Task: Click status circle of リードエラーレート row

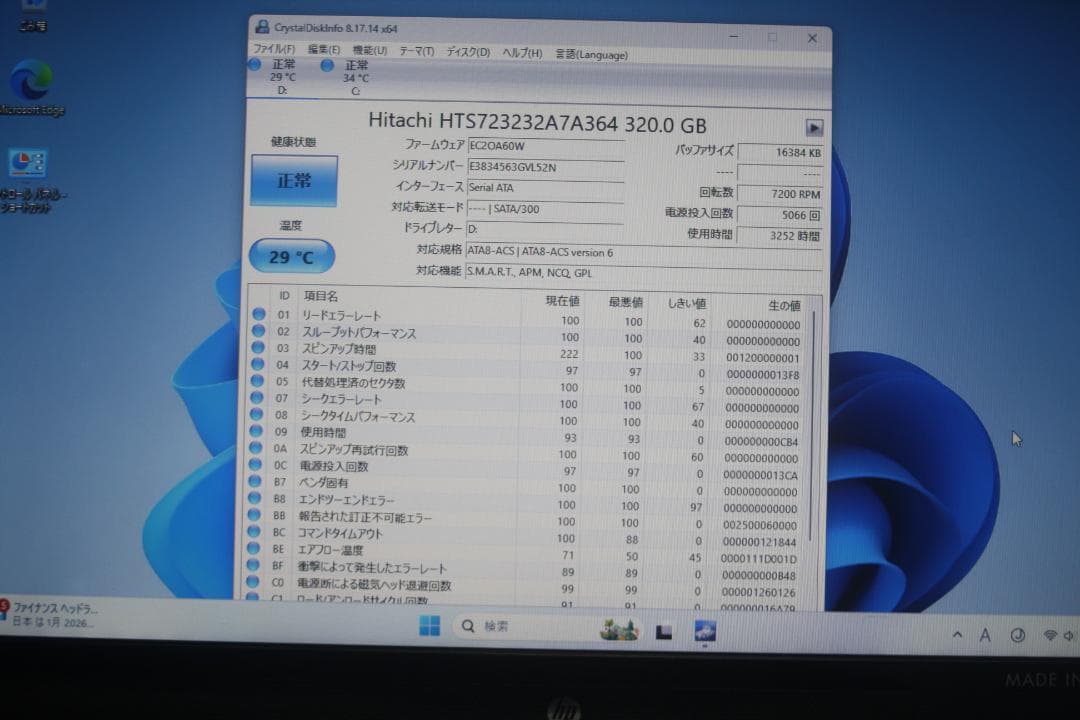Action: point(259,313)
